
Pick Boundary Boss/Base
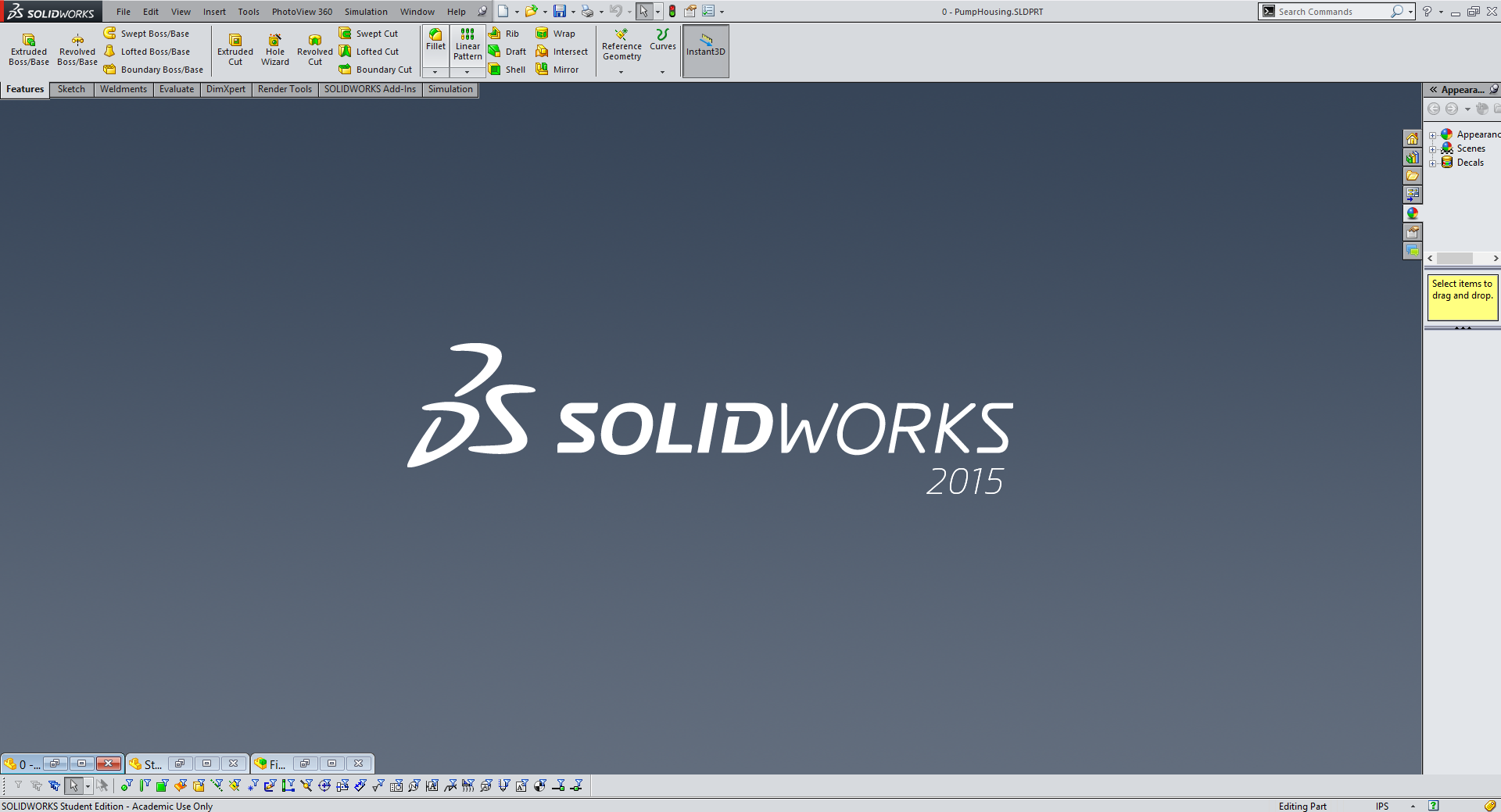tap(153, 70)
